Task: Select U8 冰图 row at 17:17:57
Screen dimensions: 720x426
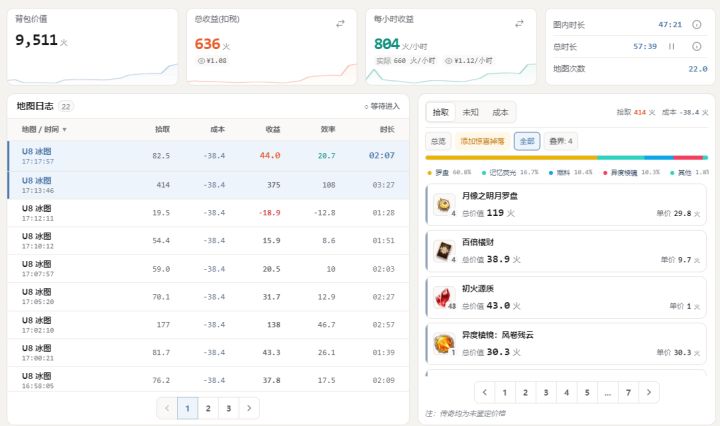Action: 208,156
